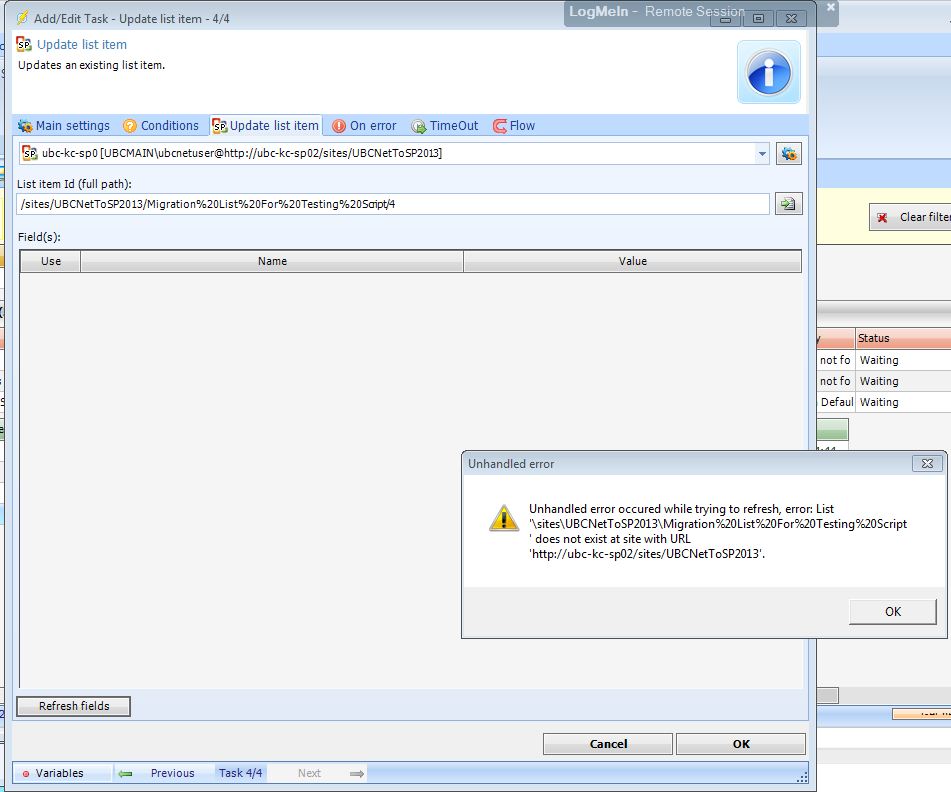Image resolution: width=951 pixels, height=792 pixels.
Task: Click the Clear filter red X icon
Action: coord(882,217)
